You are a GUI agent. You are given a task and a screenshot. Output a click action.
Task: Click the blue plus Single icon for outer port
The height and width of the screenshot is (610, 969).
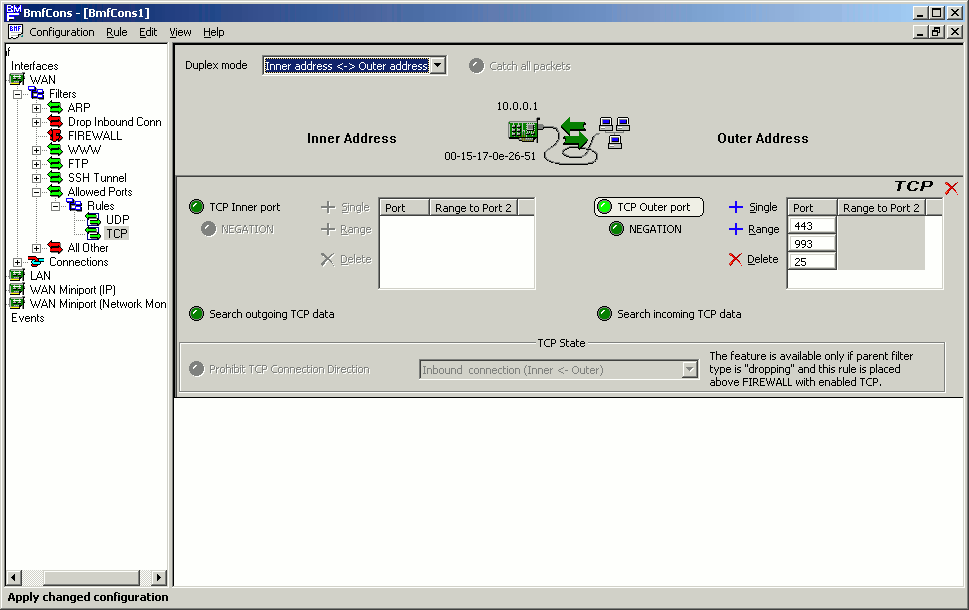(736, 207)
